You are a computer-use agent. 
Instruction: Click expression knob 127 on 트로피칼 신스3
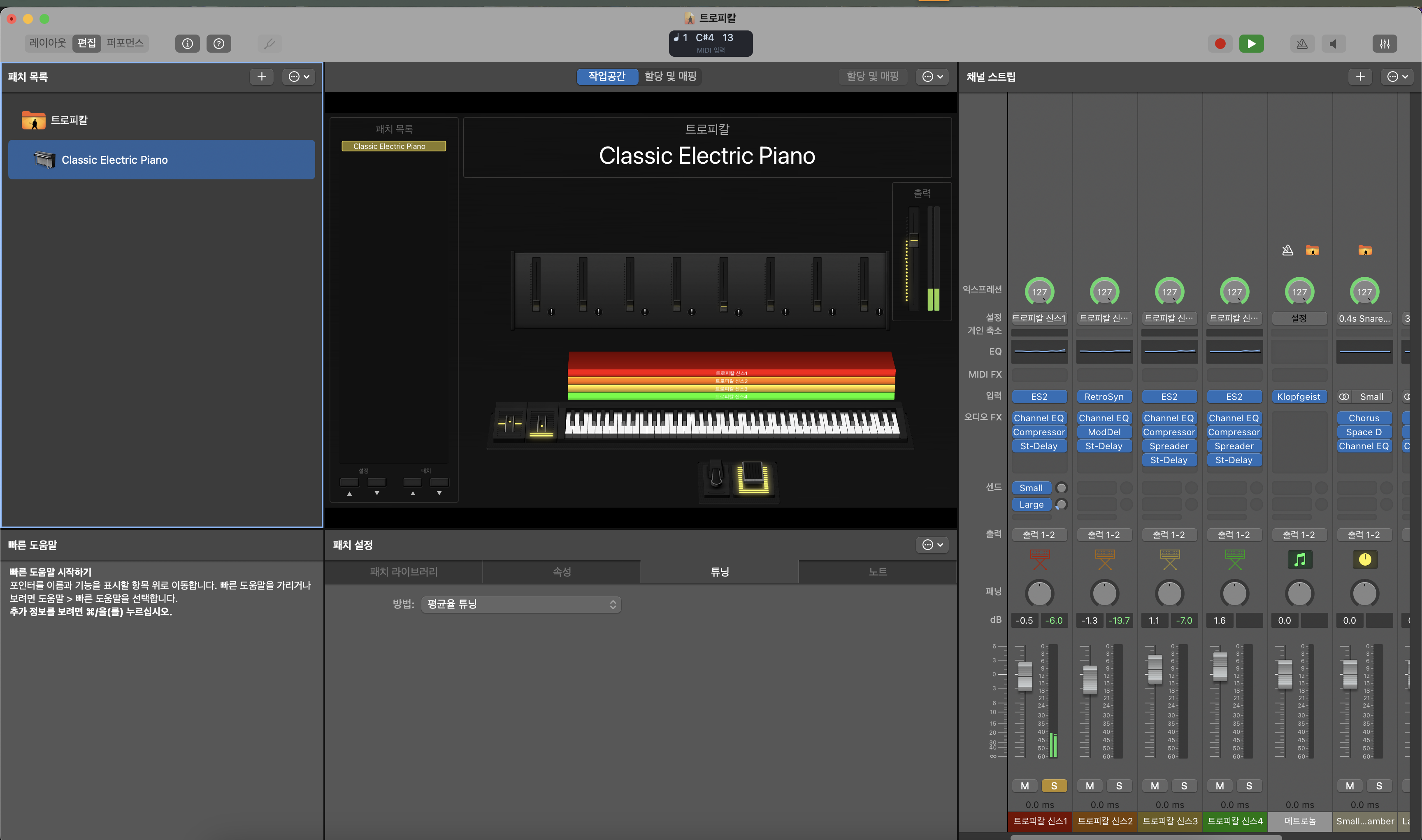click(x=1169, y=292)
